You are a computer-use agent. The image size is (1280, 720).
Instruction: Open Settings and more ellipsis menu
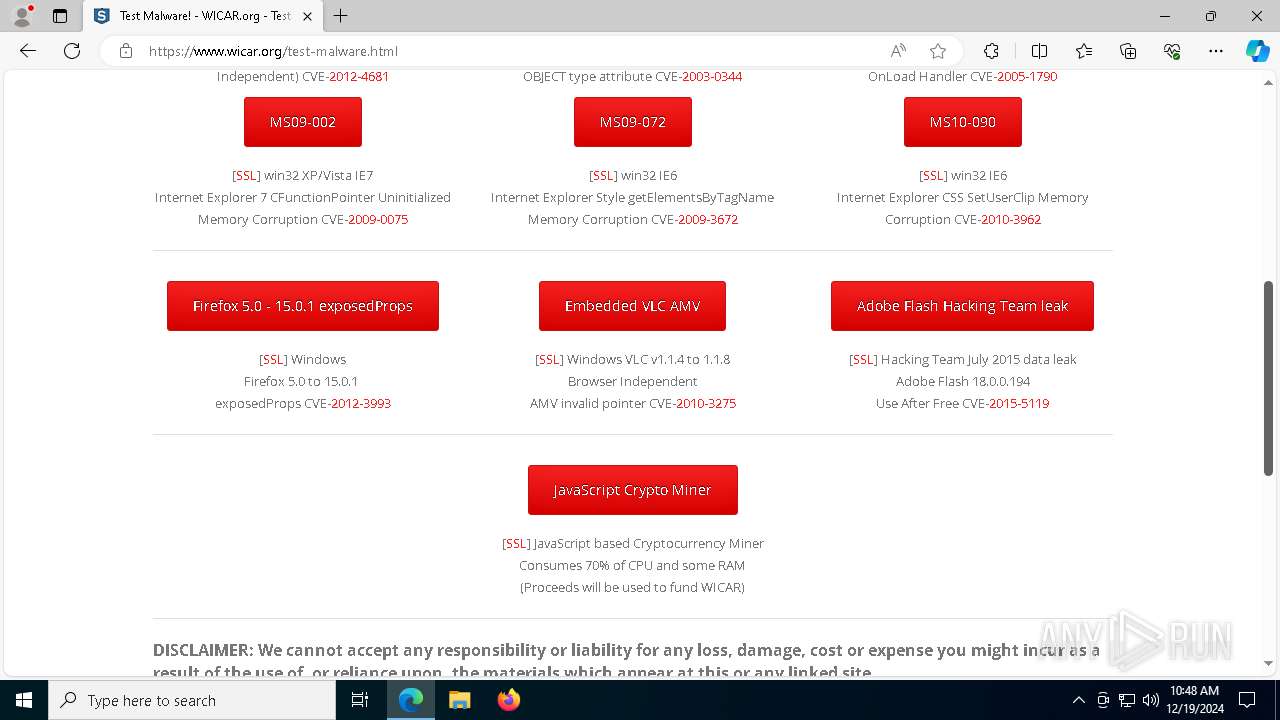[1216, 51]
